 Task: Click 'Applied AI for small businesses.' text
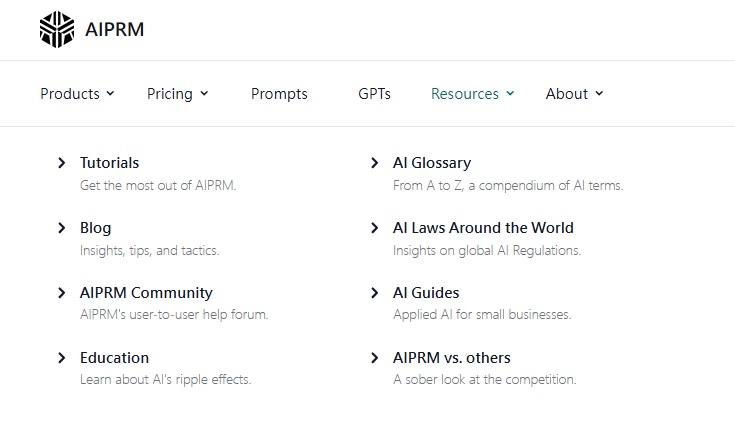coord(482,314)
